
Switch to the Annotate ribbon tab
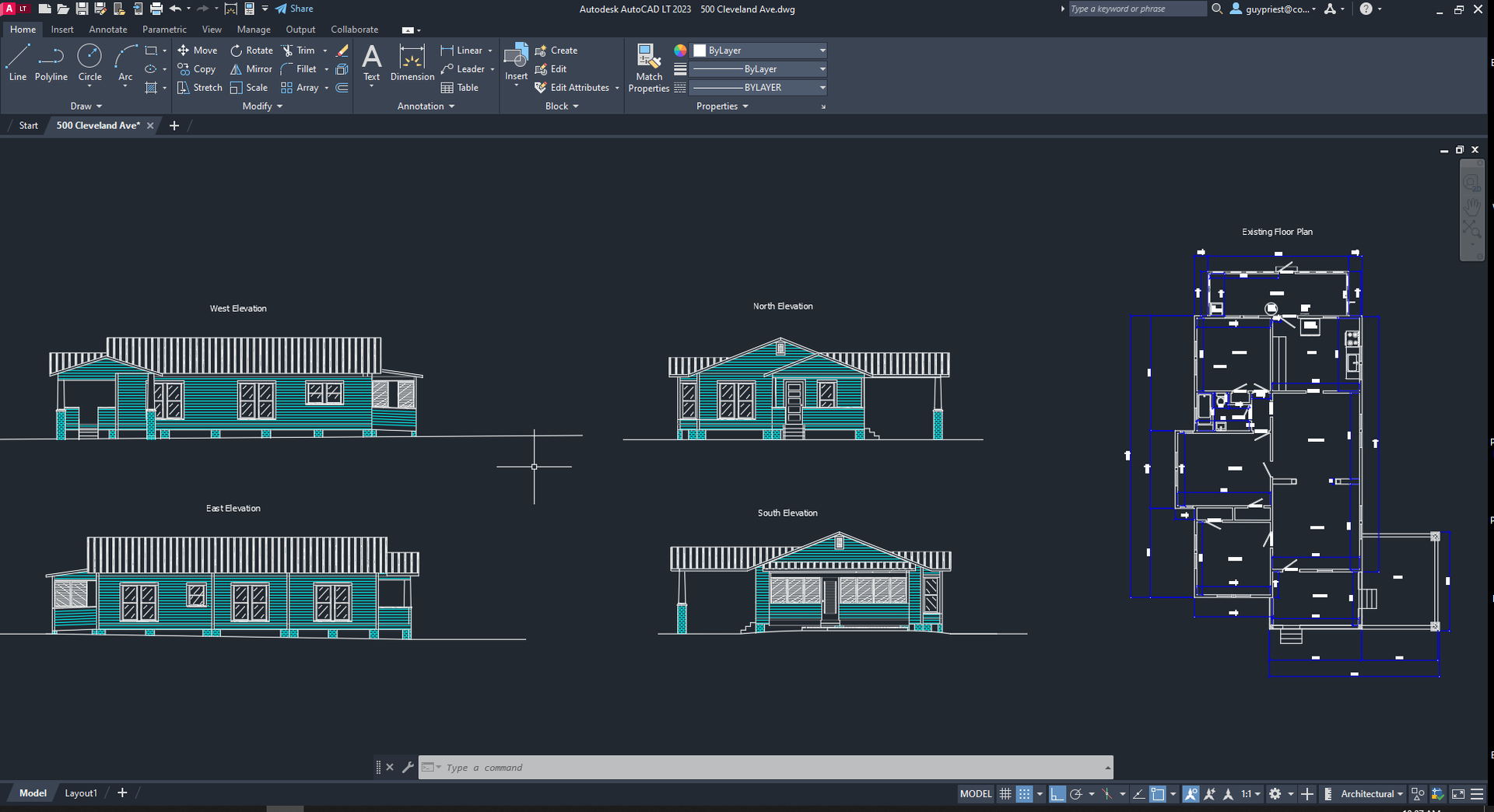(107, 30)
